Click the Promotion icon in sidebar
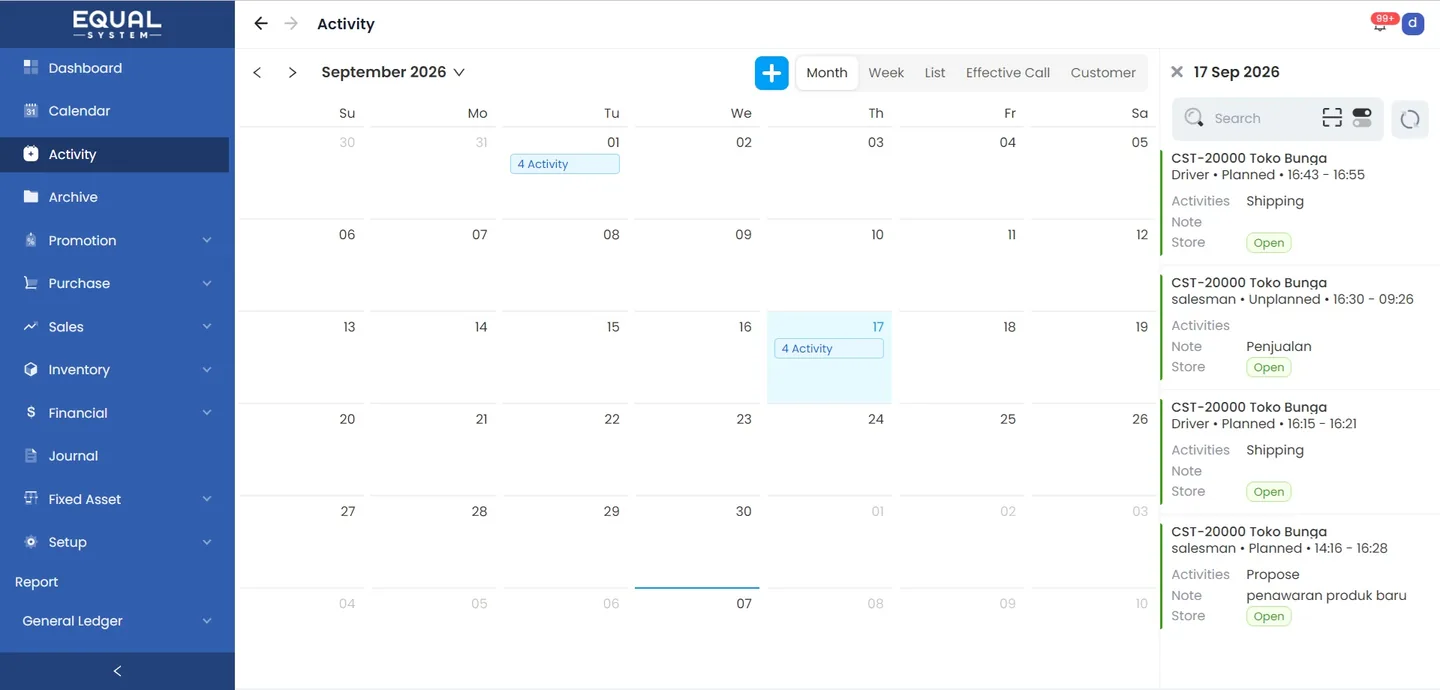The height and width of the screenshot is (690, 1440). pos(30,241)
